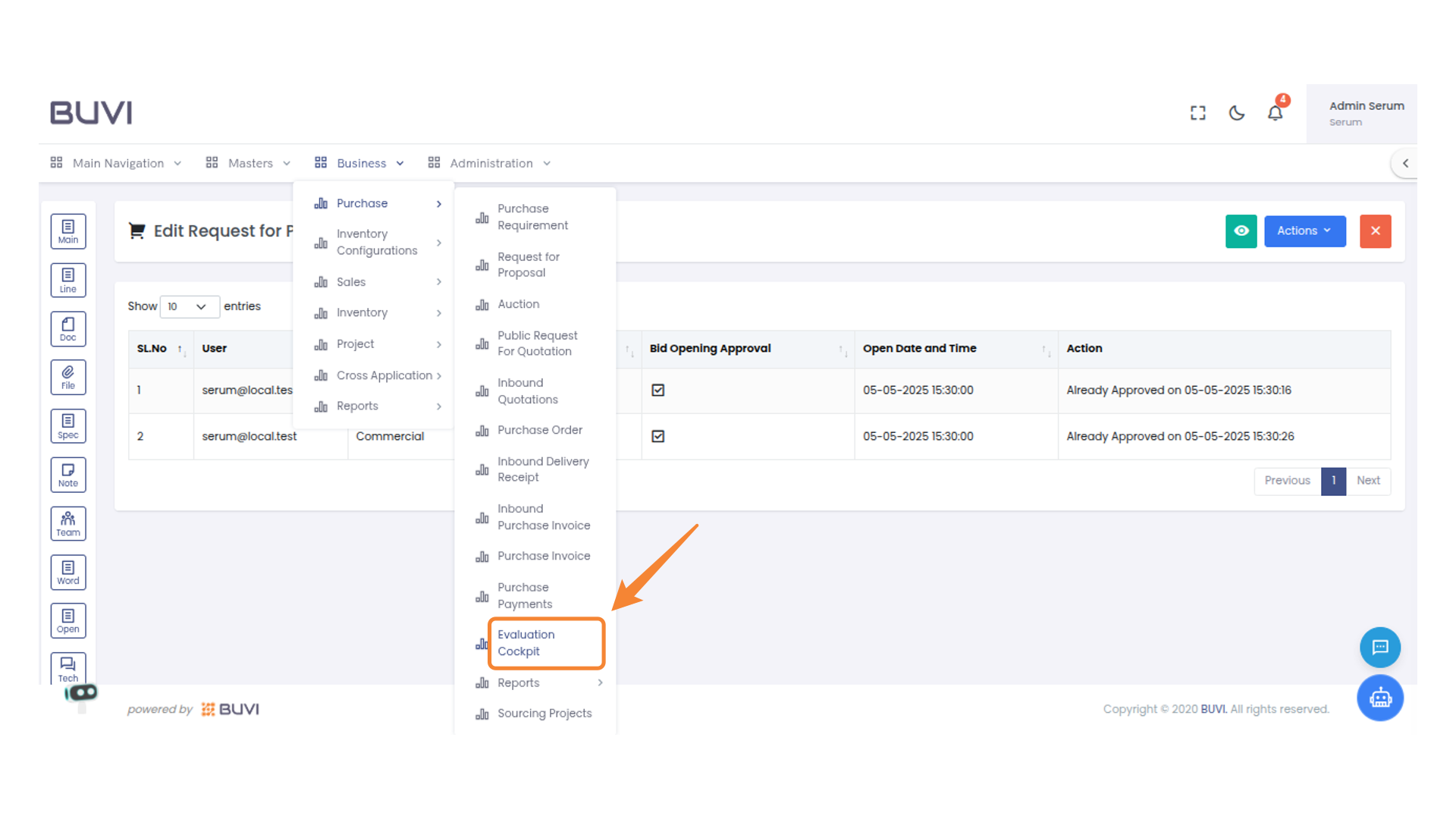1456x819 pixels.
Task: Open the Doc sidebar icon
Action: tap(68, 329)
